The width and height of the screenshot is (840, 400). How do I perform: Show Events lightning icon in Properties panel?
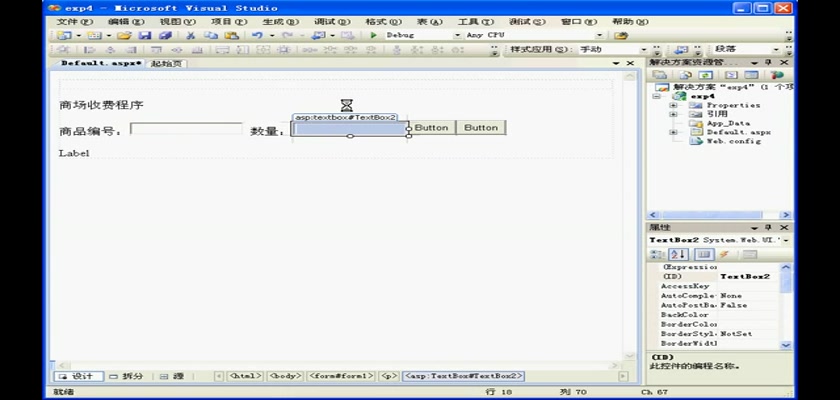tap(724, 255)
